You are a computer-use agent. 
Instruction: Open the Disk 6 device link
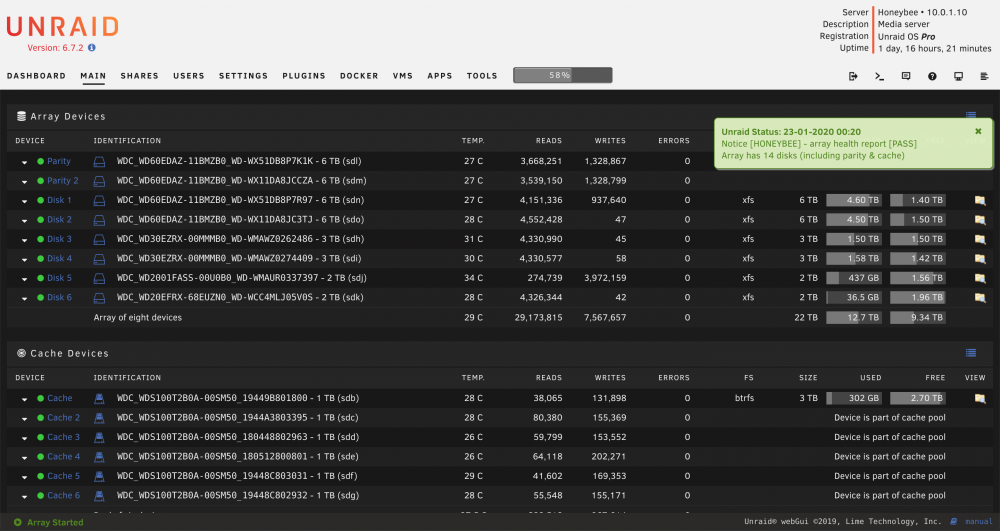59,298
